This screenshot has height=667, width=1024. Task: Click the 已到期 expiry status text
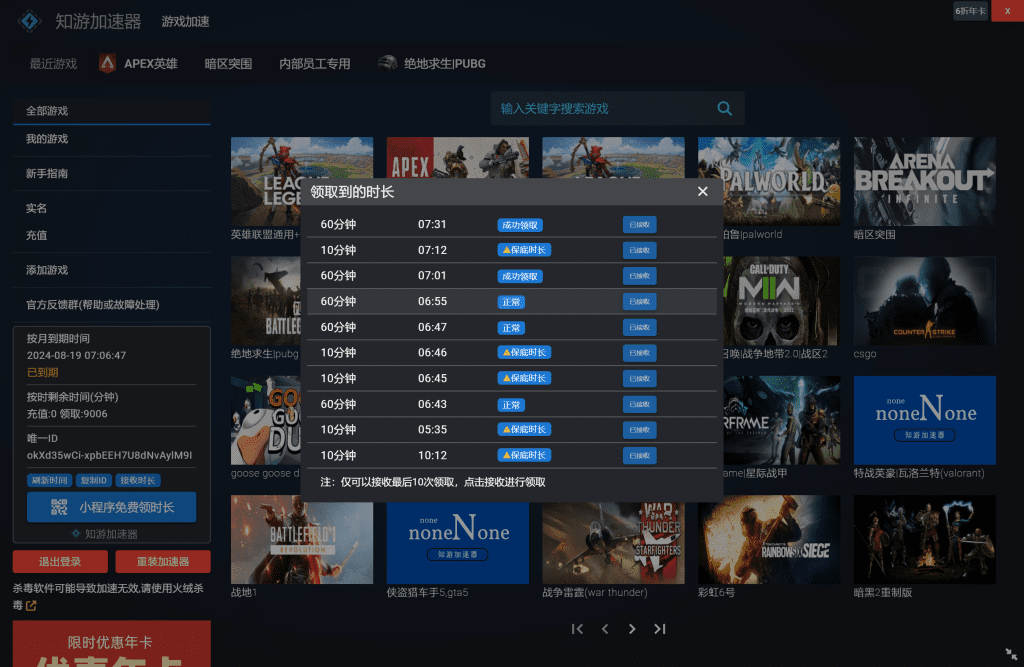point(42,372)
